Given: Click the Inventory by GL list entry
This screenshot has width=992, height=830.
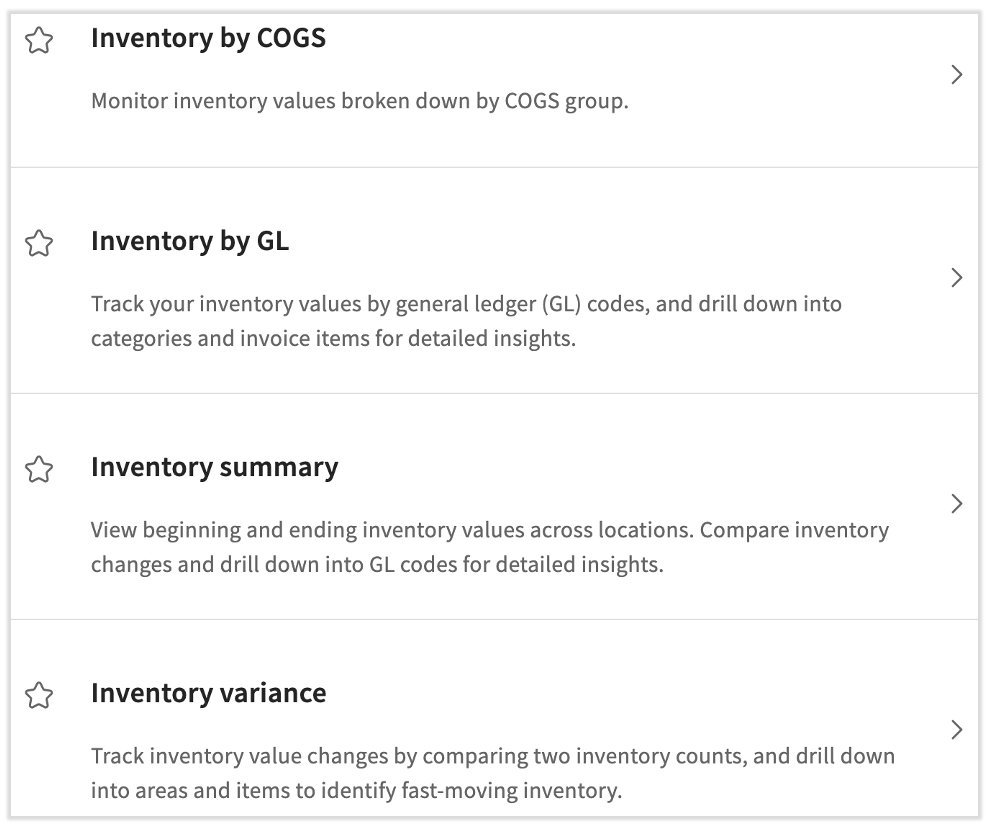Looking at the screenshot, I should [496, 280].
